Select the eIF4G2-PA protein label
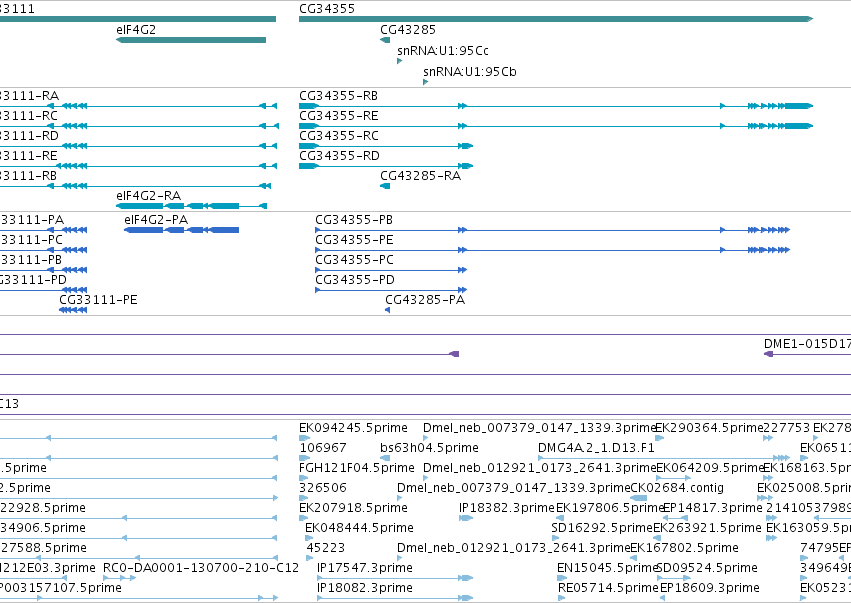The image size is (851, 603). click(156, 220)
